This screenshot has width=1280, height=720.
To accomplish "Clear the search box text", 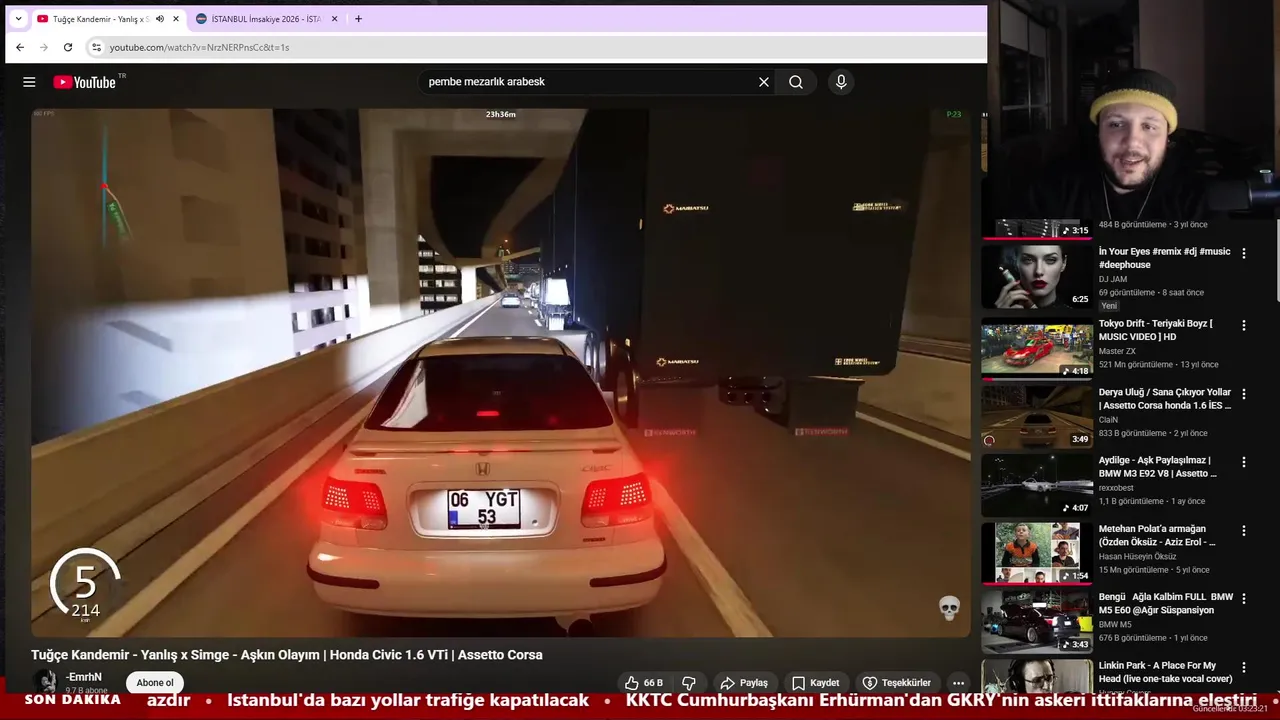I will click(764, 82).
